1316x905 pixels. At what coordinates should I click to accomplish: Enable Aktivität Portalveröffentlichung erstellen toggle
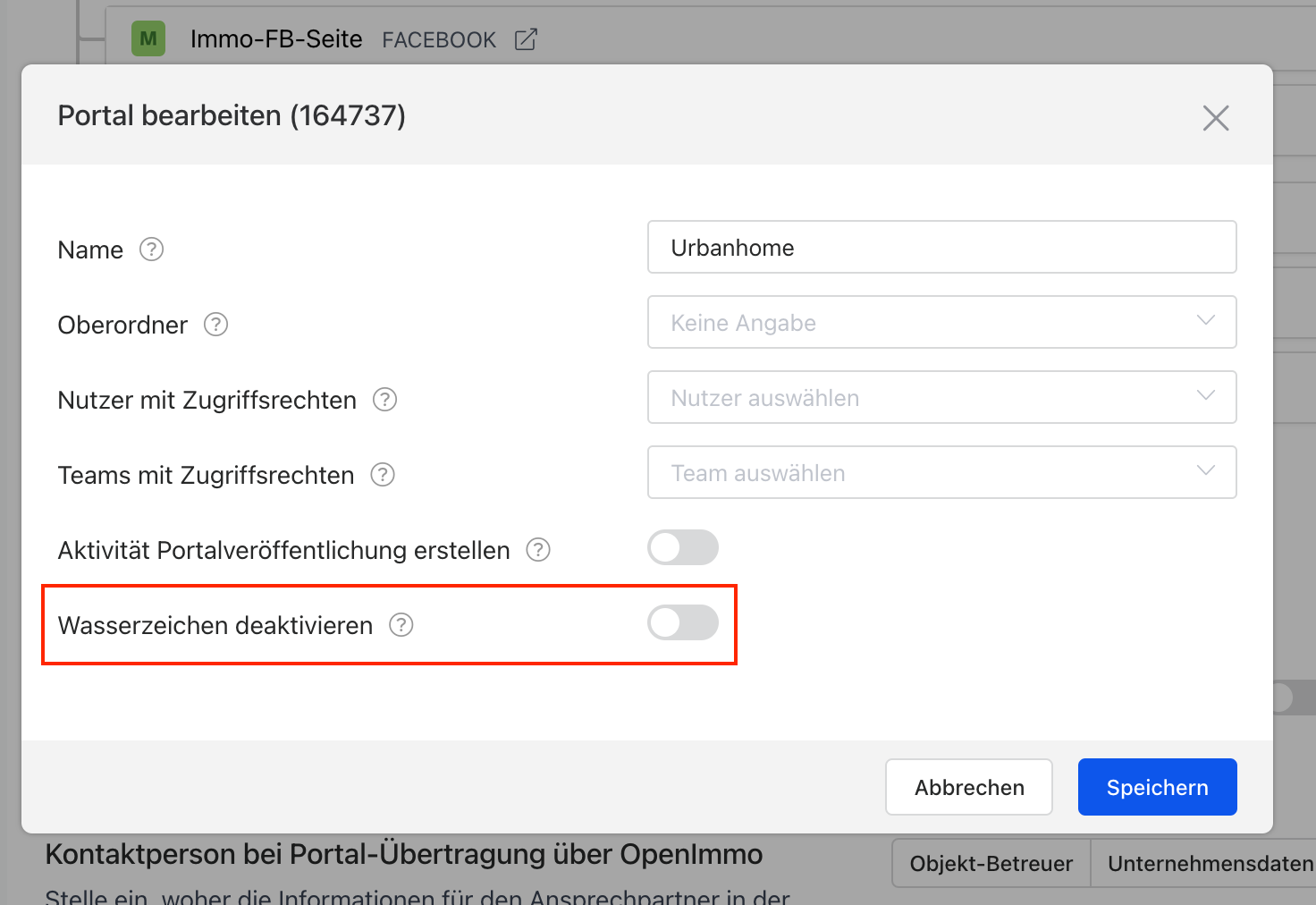(683, 548)
